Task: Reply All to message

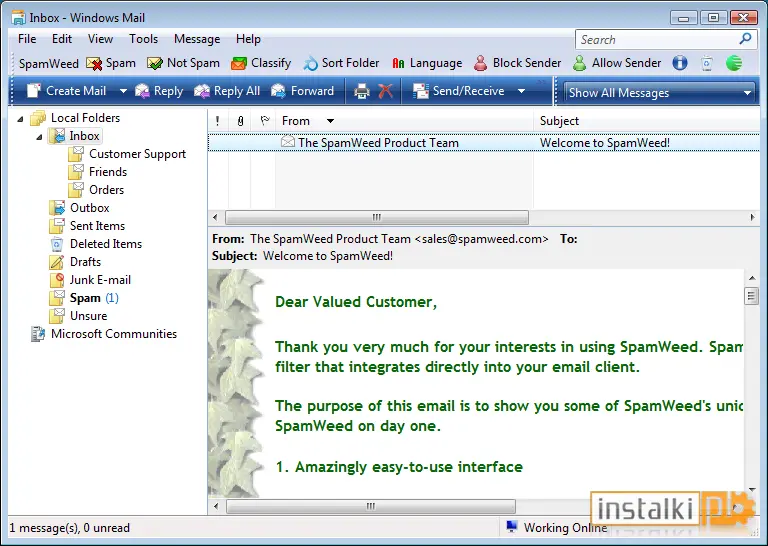Action: pyautogui.click(x=227, y=91)
